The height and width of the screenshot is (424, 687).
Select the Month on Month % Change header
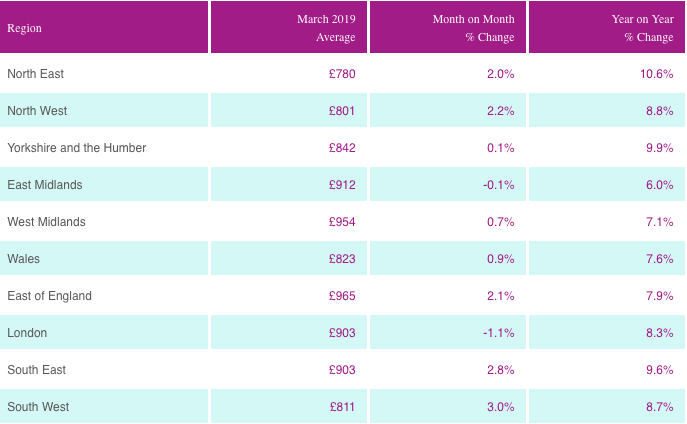pos(473,28)
